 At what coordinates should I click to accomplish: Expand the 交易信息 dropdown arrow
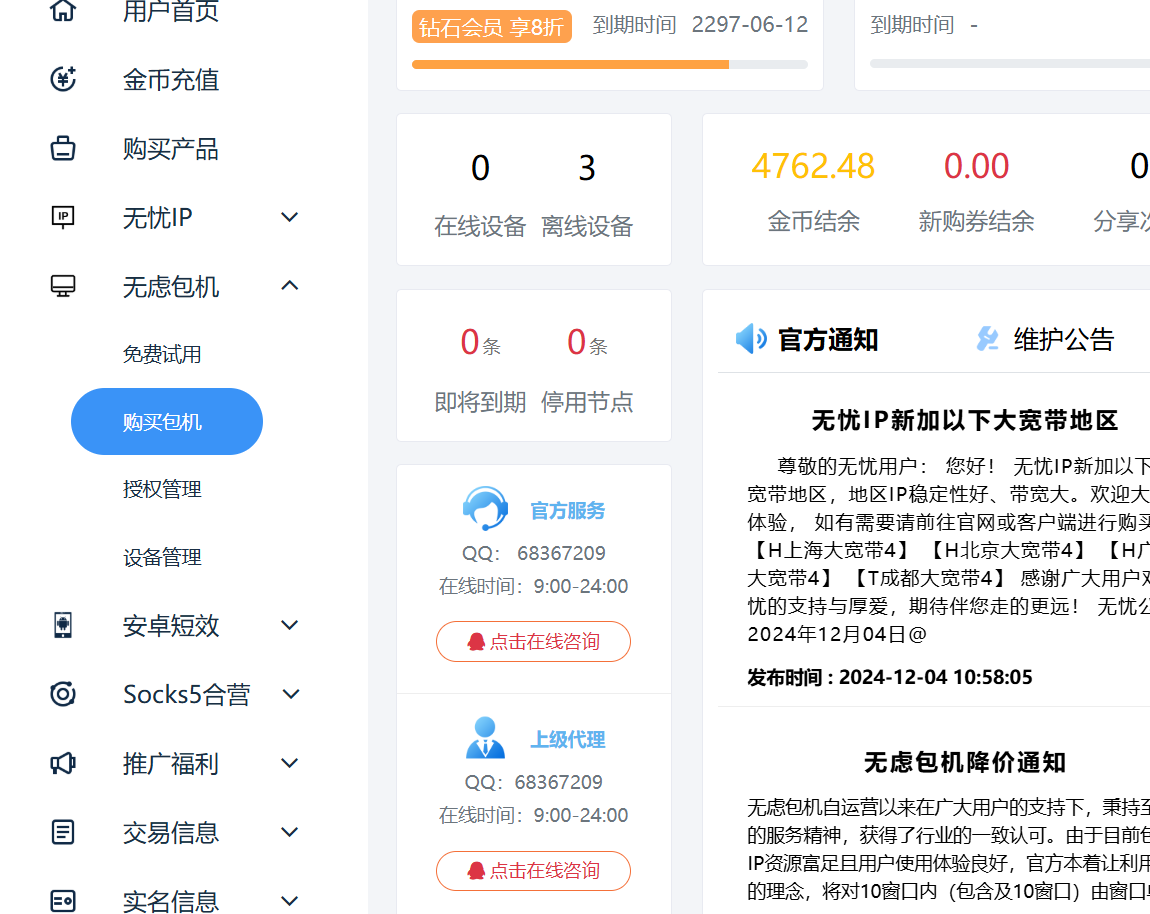coord(290,832)
